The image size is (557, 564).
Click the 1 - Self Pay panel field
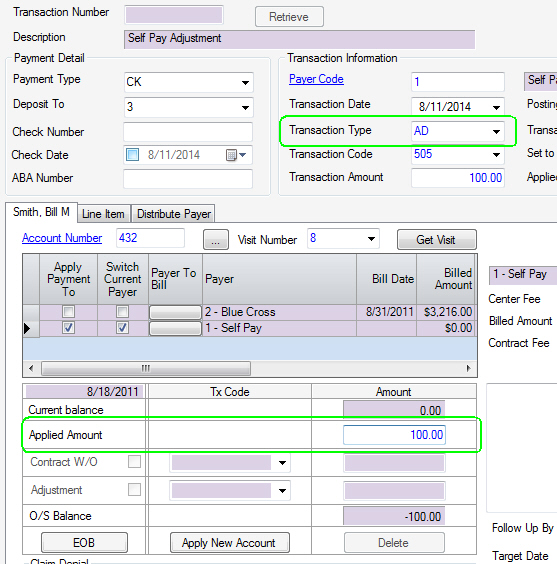[x=523, y=275]
